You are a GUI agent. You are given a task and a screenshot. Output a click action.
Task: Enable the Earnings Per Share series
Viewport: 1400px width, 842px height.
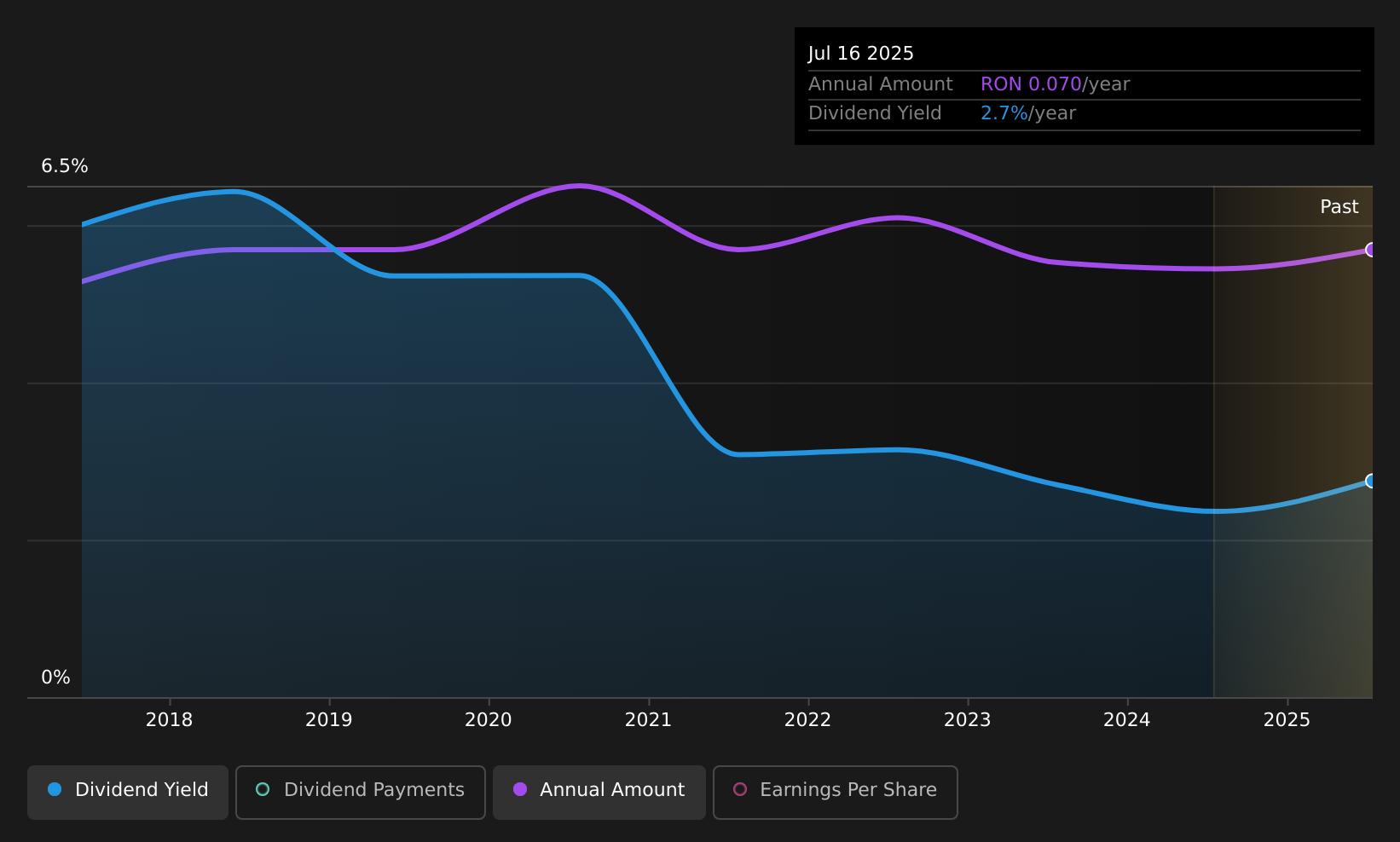pos(836,792)
